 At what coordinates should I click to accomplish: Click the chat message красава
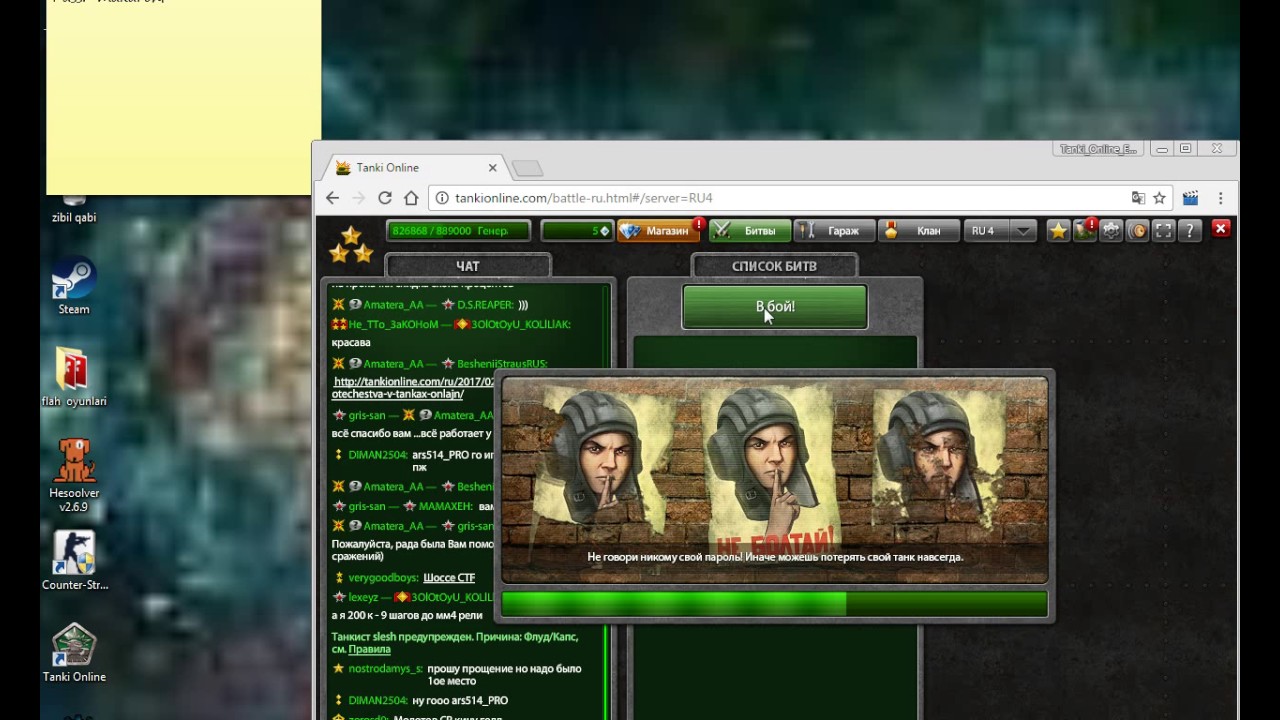click(x=351, y=343)
